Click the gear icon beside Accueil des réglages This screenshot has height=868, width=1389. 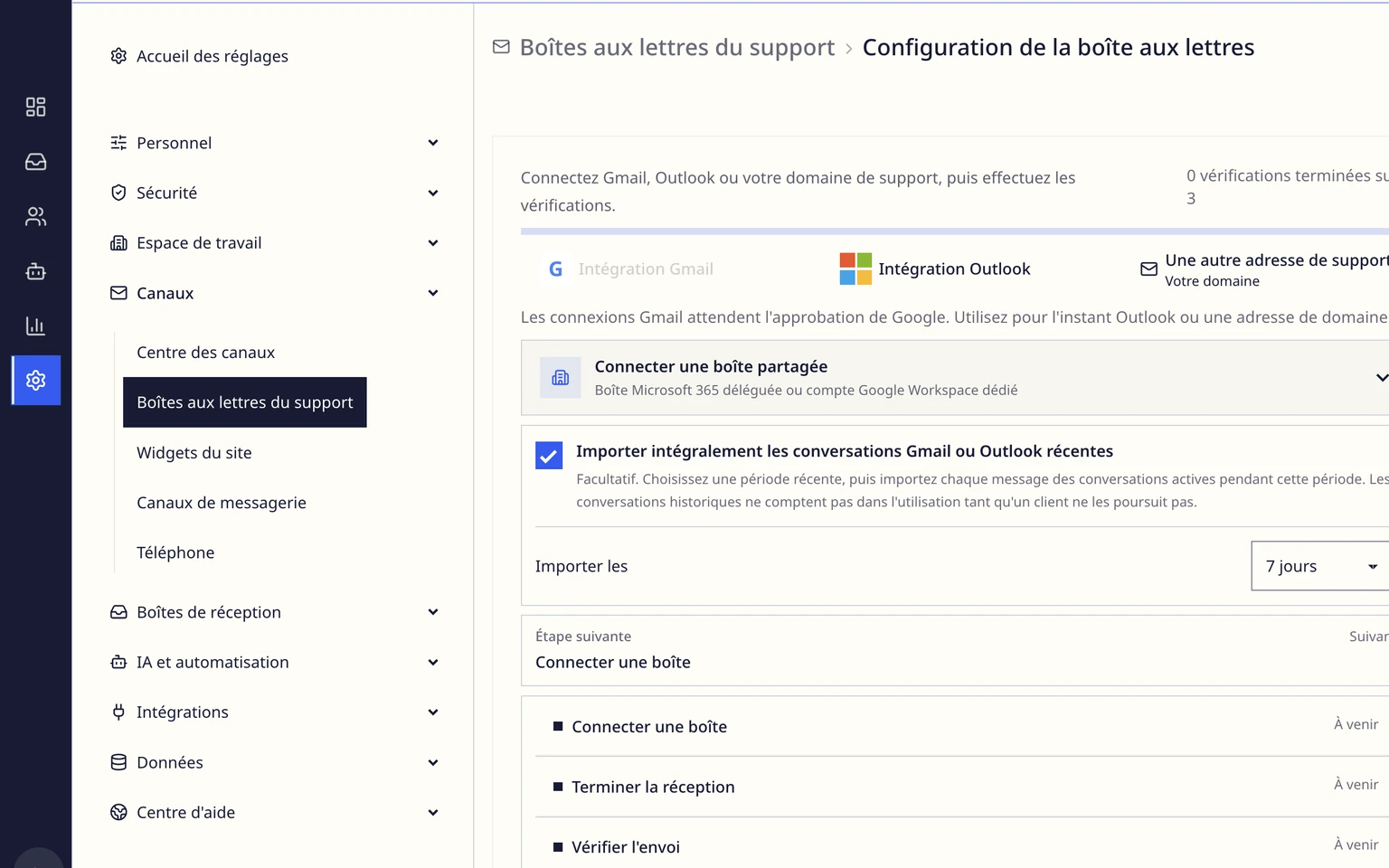tap(118, 56)
